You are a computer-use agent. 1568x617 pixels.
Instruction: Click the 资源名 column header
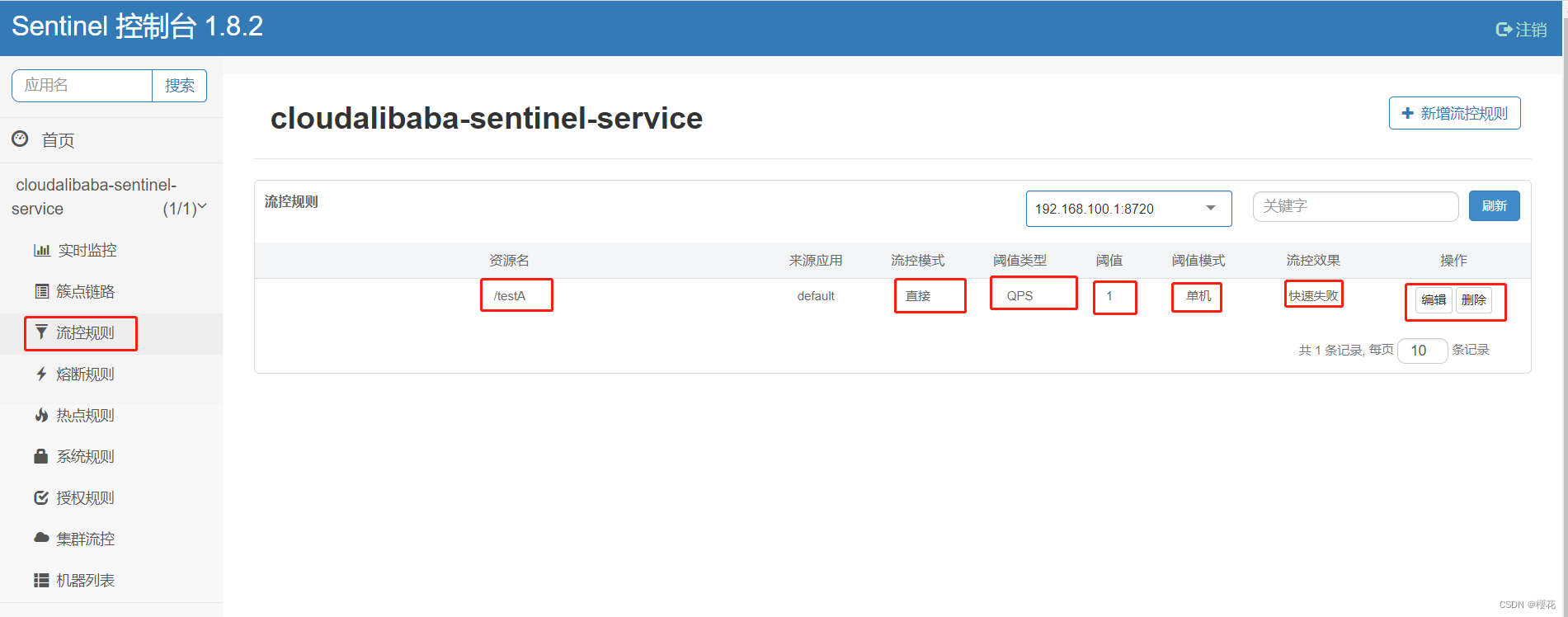click(509, 261)
